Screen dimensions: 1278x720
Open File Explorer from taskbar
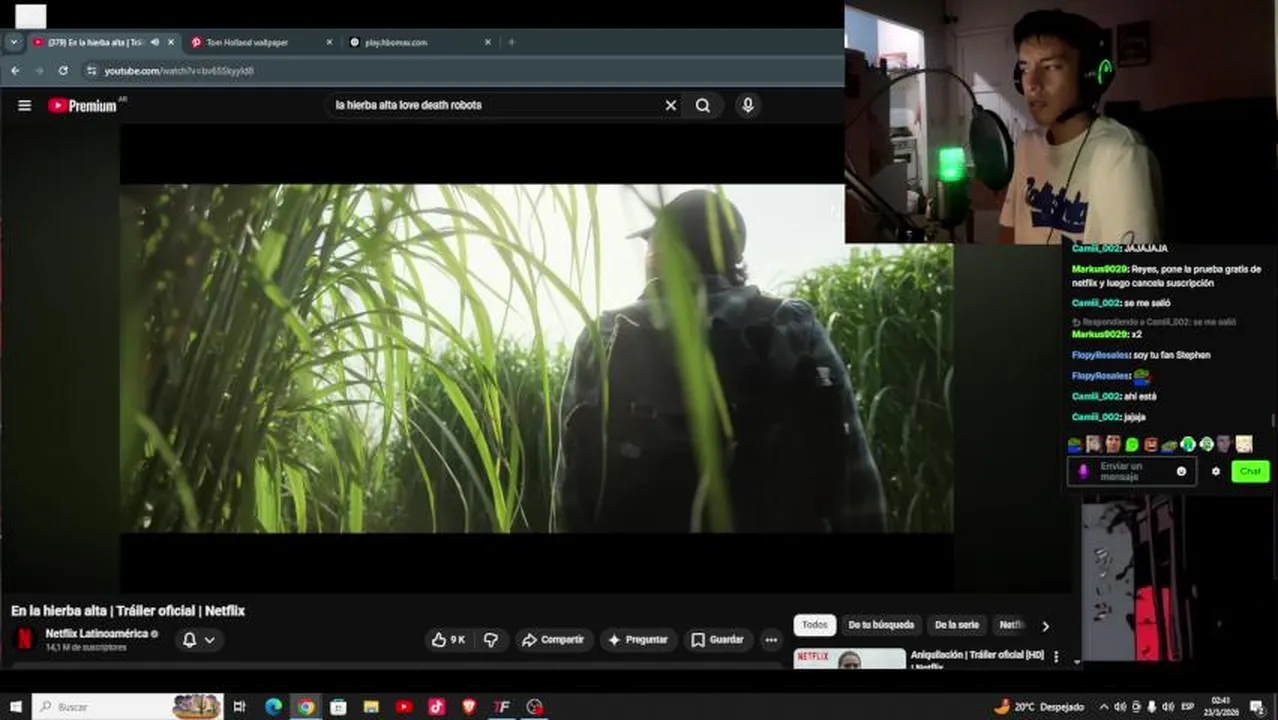[x=371, y=707]
